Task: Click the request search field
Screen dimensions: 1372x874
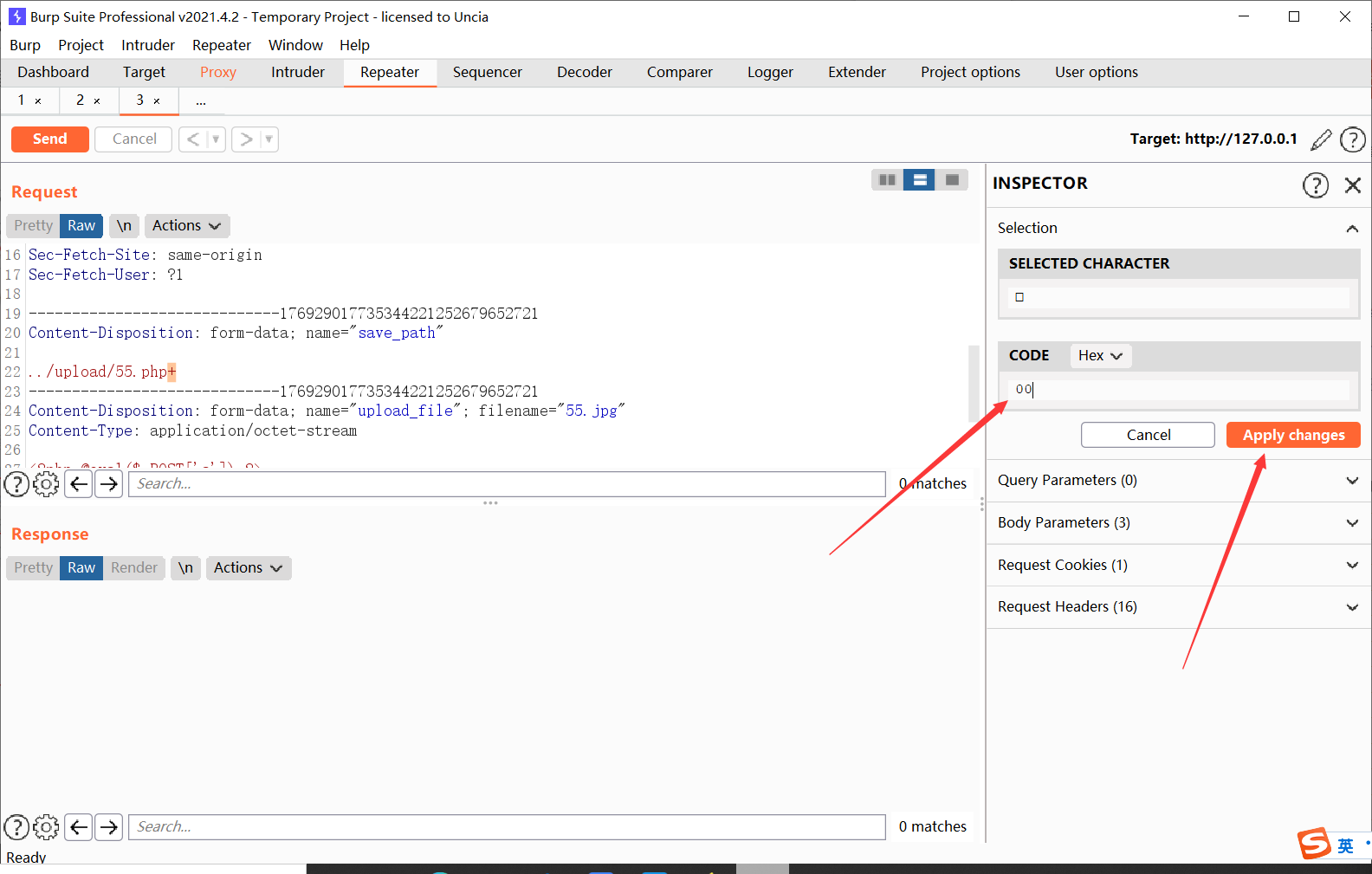Action: tap(507, 483)
